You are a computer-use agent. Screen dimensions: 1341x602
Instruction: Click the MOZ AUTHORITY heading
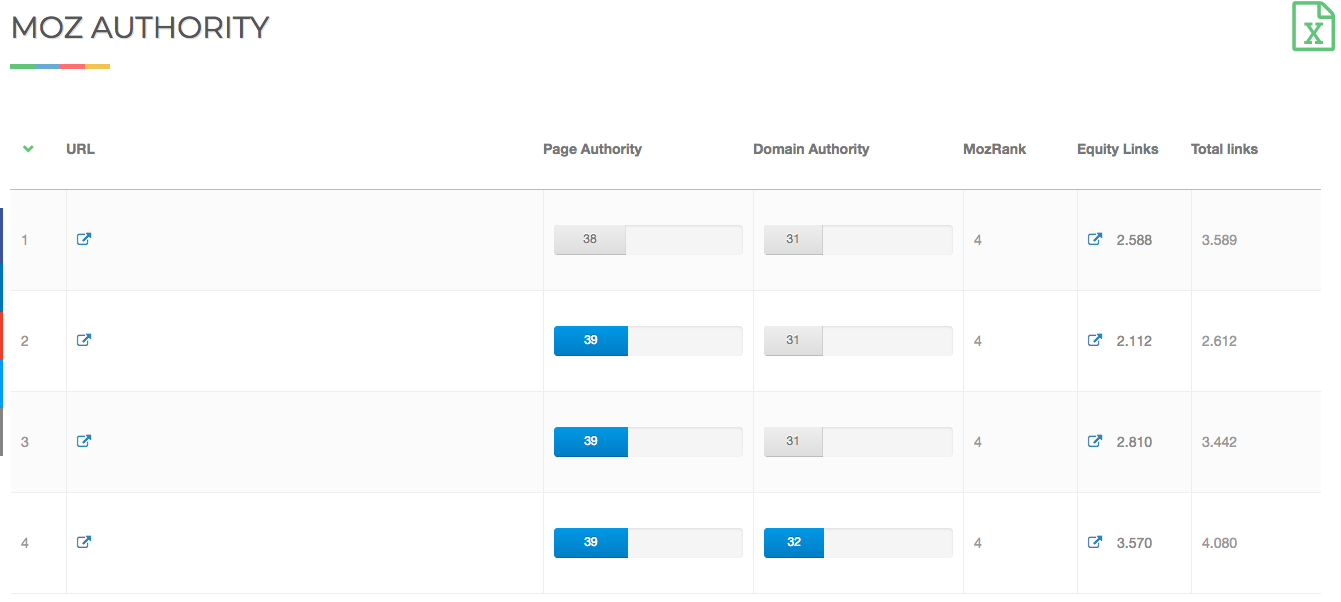[x=140, y=27]
